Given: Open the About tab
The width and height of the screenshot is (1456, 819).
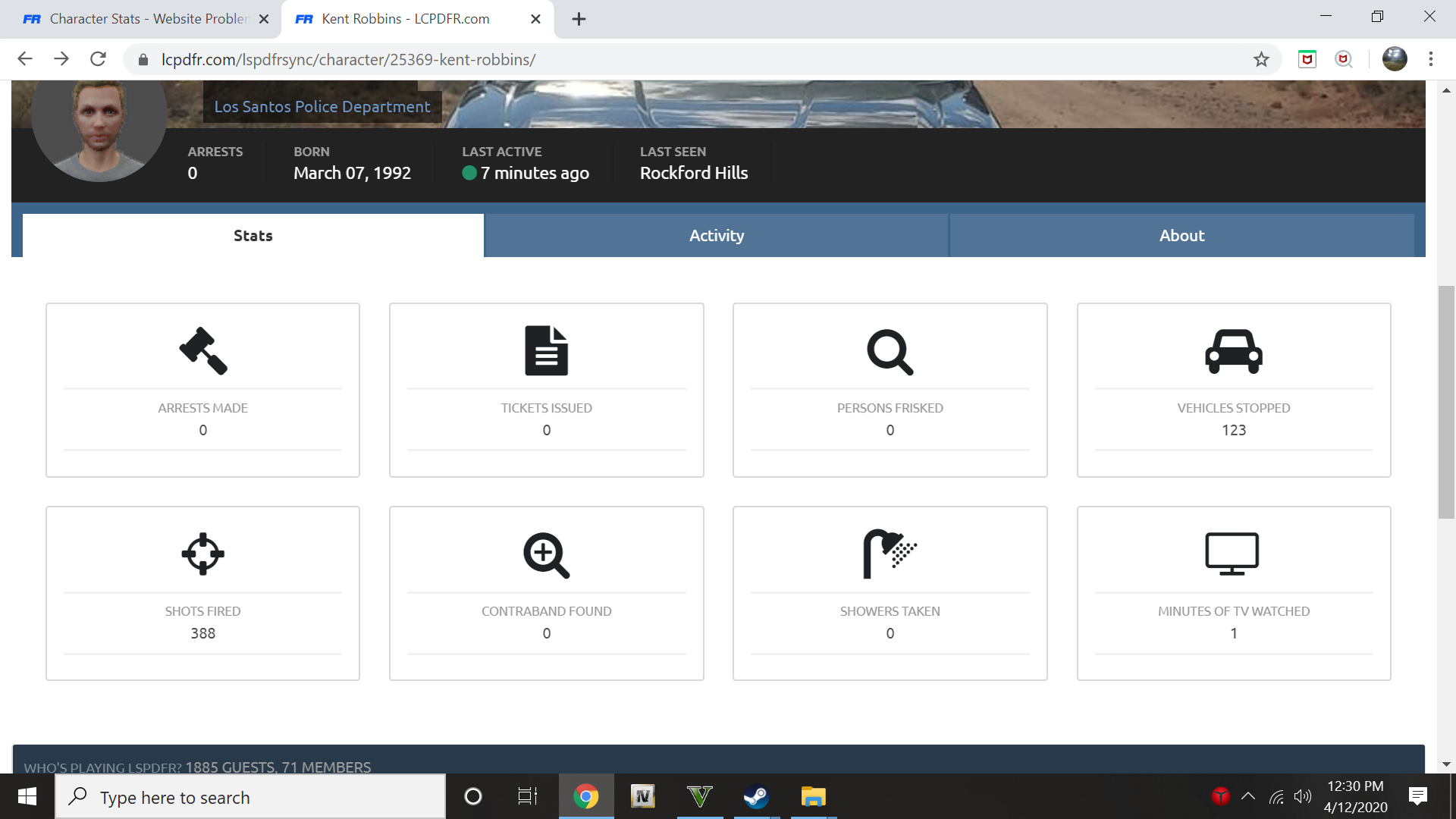Looking at the screenshot, I should tap(1181, 236).
